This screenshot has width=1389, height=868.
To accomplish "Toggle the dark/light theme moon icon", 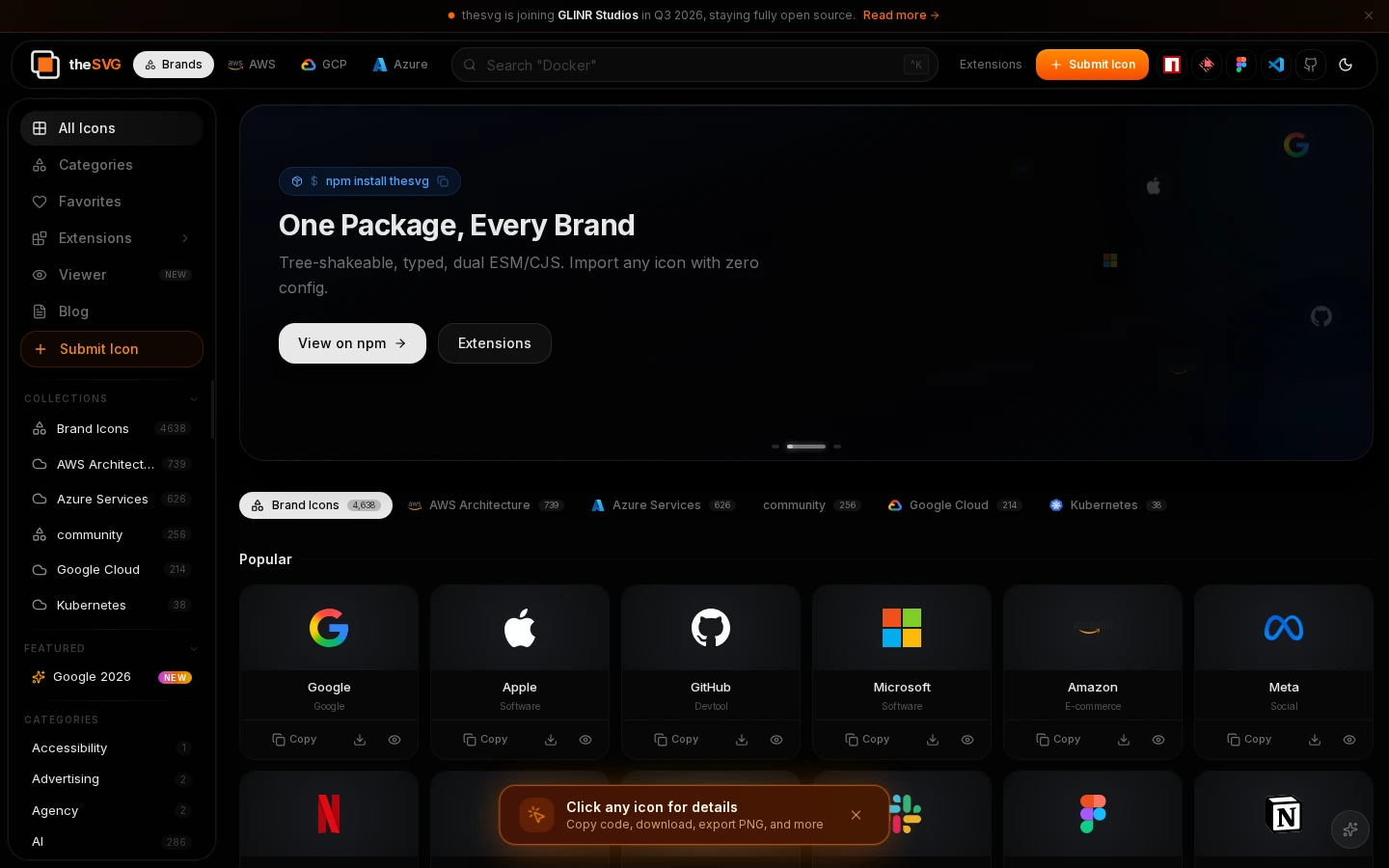I will (1346, 65).
